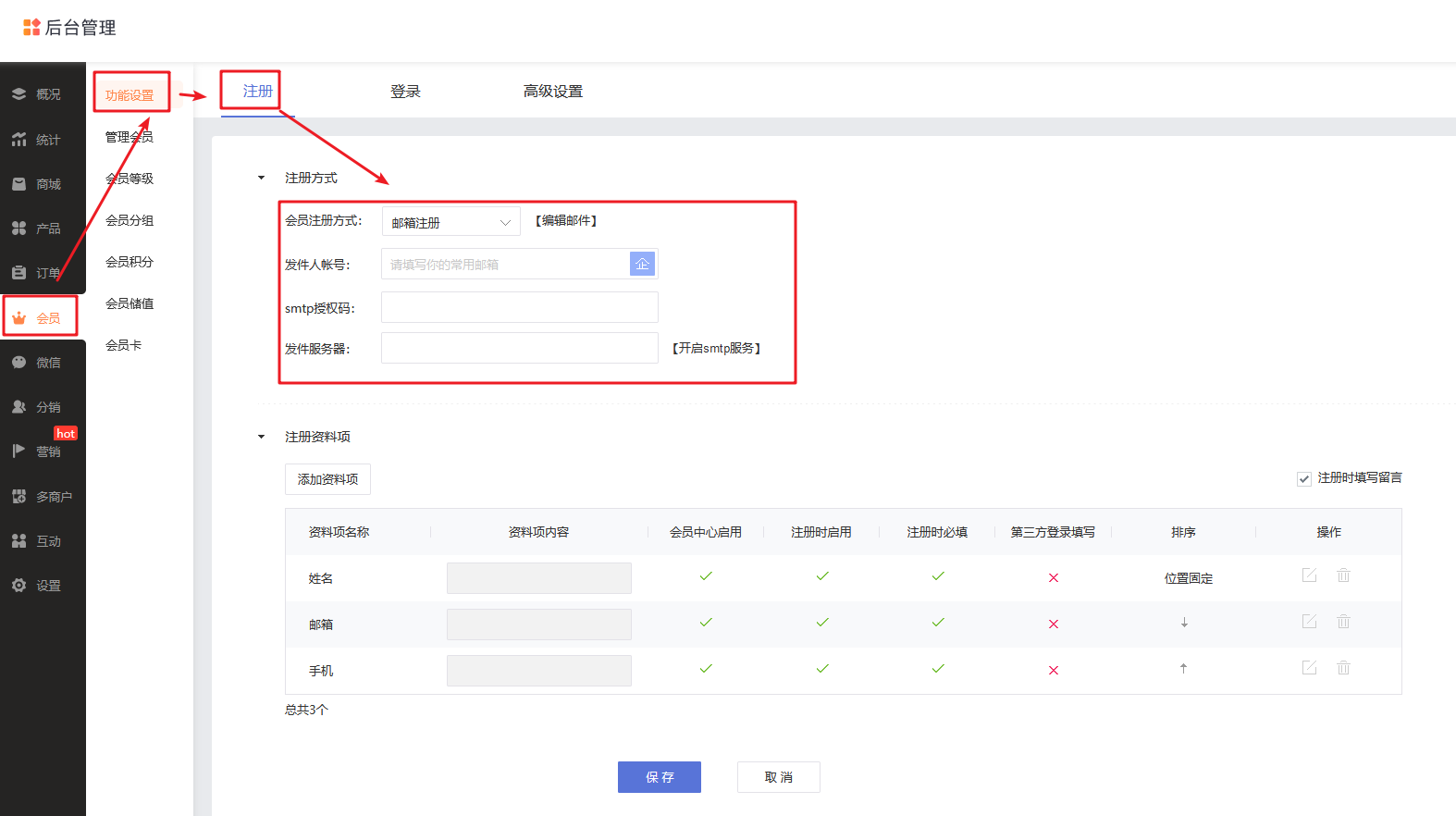Open the 会员注册方式 dropdown
The image size is (1456, 816).
pyautogui.click(x=450, y=222)
